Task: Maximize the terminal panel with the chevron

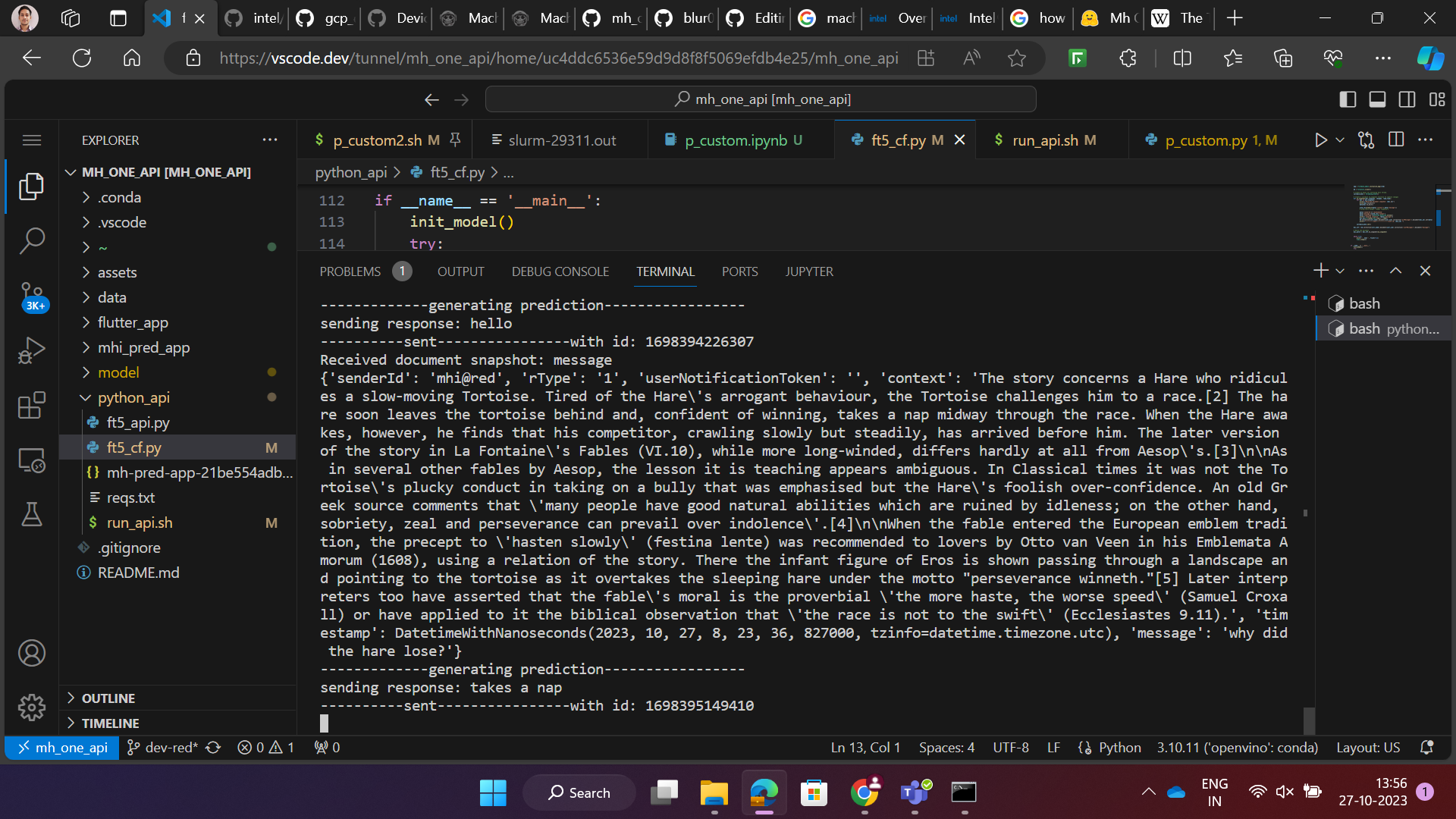Action: click(1395, 270)
